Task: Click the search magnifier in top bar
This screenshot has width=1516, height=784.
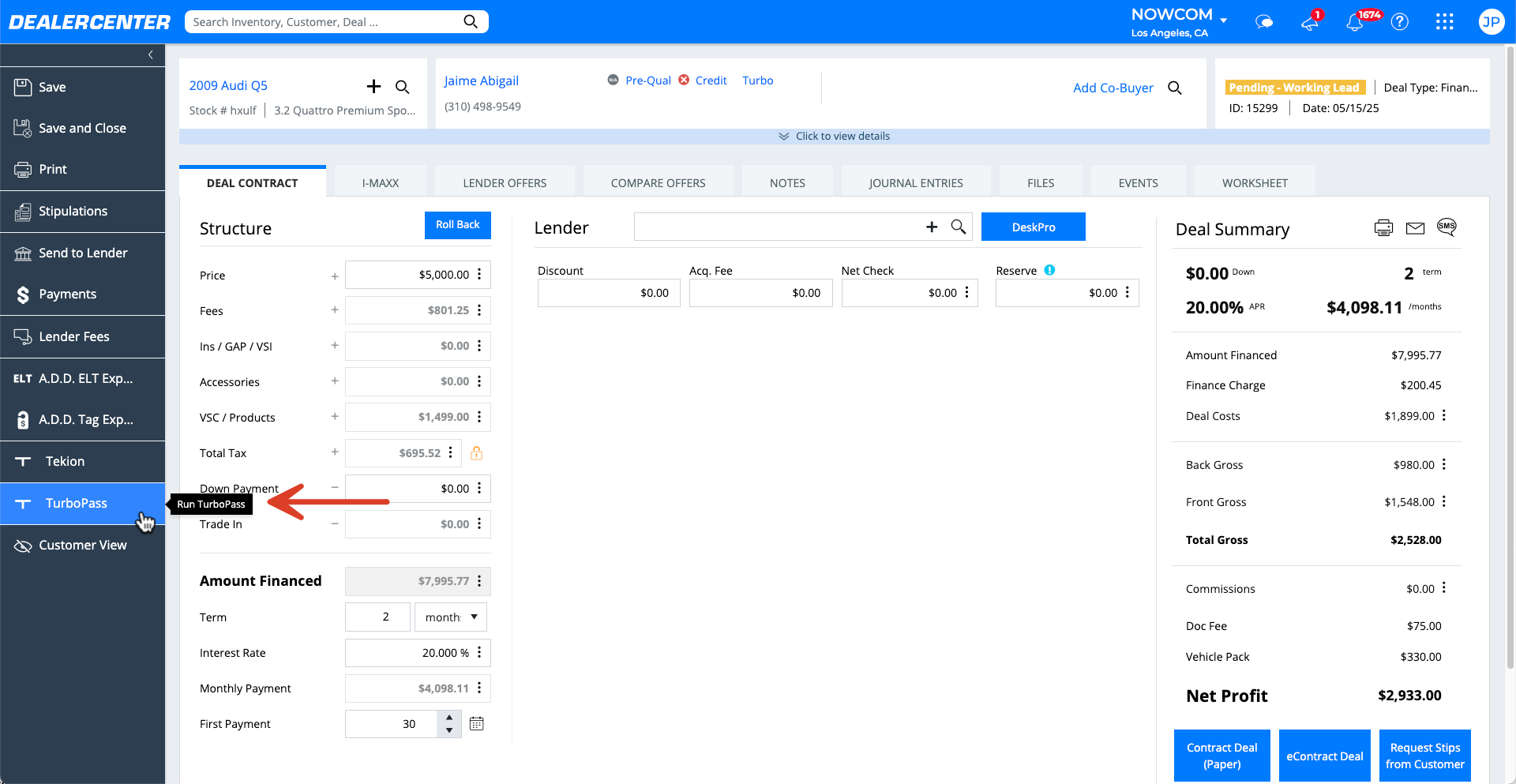Action: coord(471,21)
